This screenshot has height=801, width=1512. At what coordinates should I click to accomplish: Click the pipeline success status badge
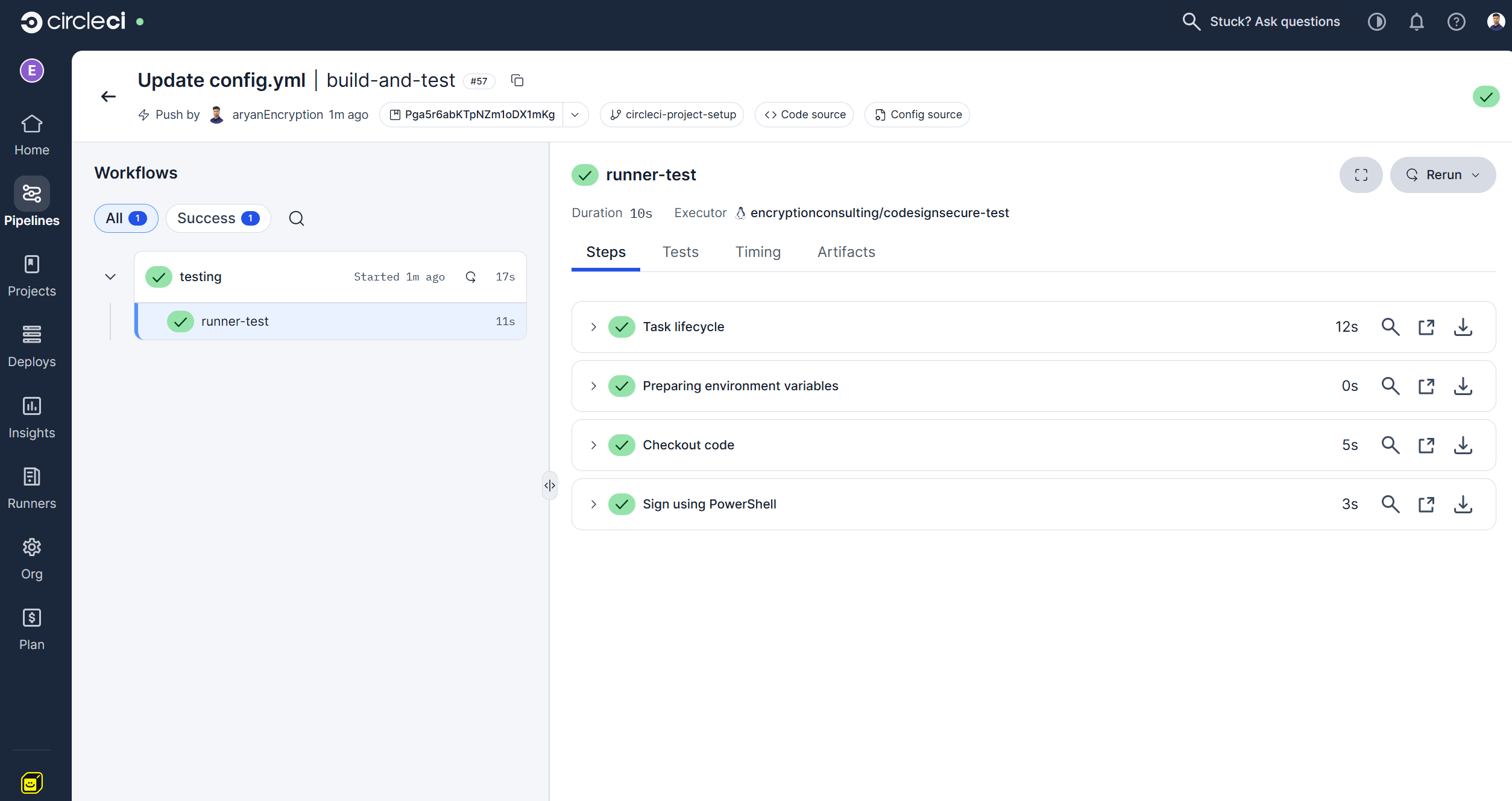[x=1486, y=97]
